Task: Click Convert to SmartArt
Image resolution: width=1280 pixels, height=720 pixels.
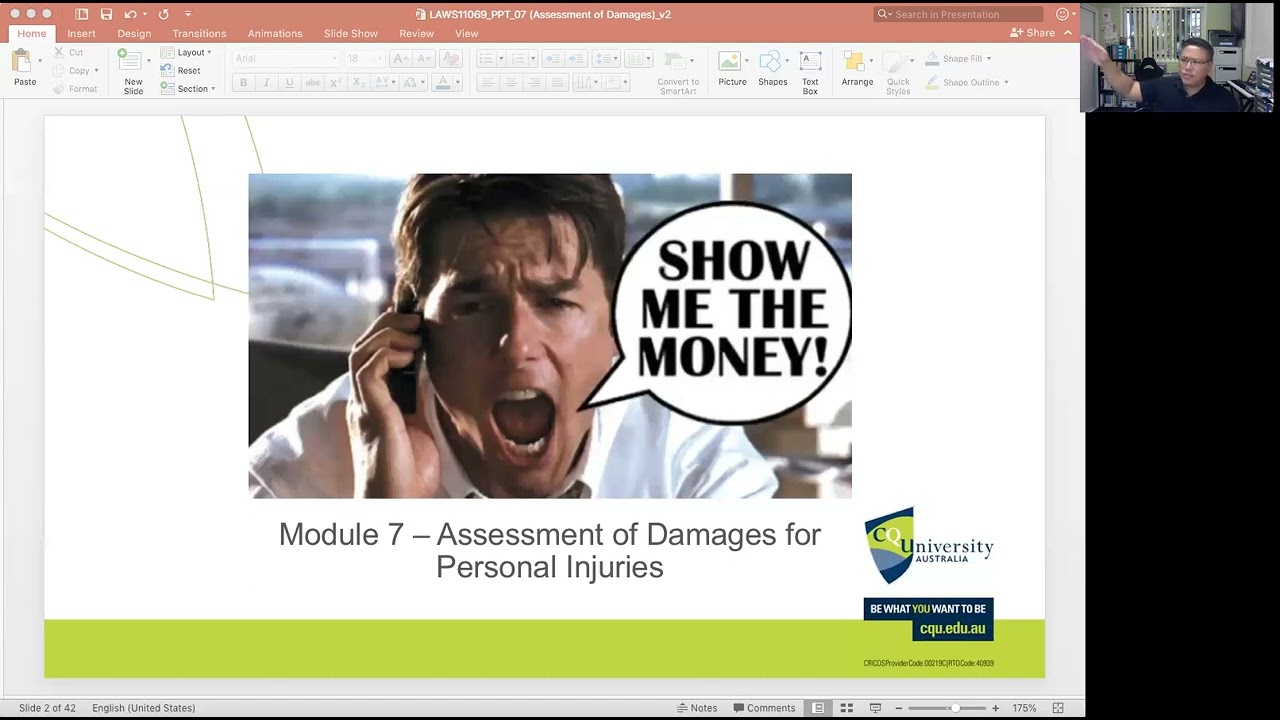Action: coord(678,72)
